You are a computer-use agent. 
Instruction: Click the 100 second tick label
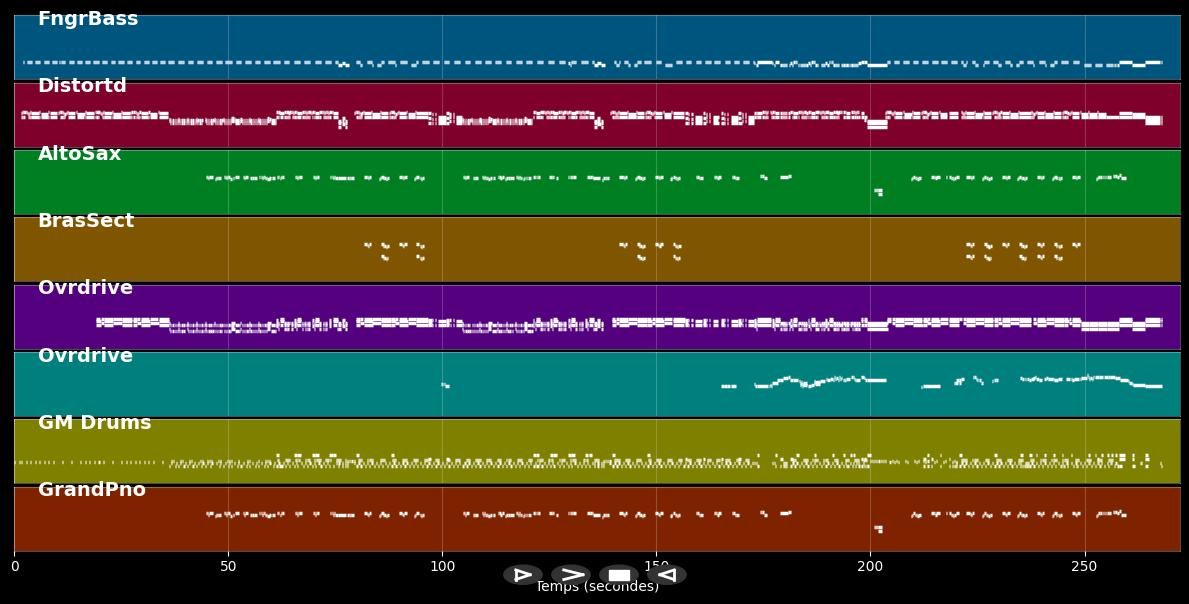click(x=442, y=567)
